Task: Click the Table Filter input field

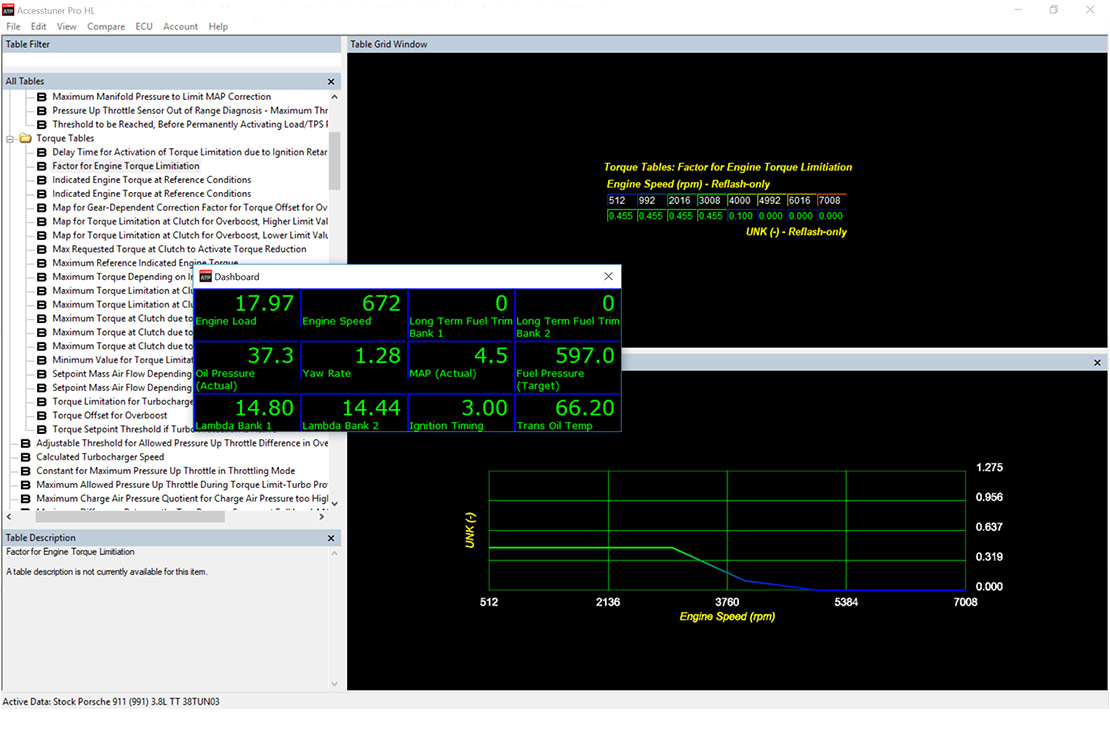Action: (171, 61)
